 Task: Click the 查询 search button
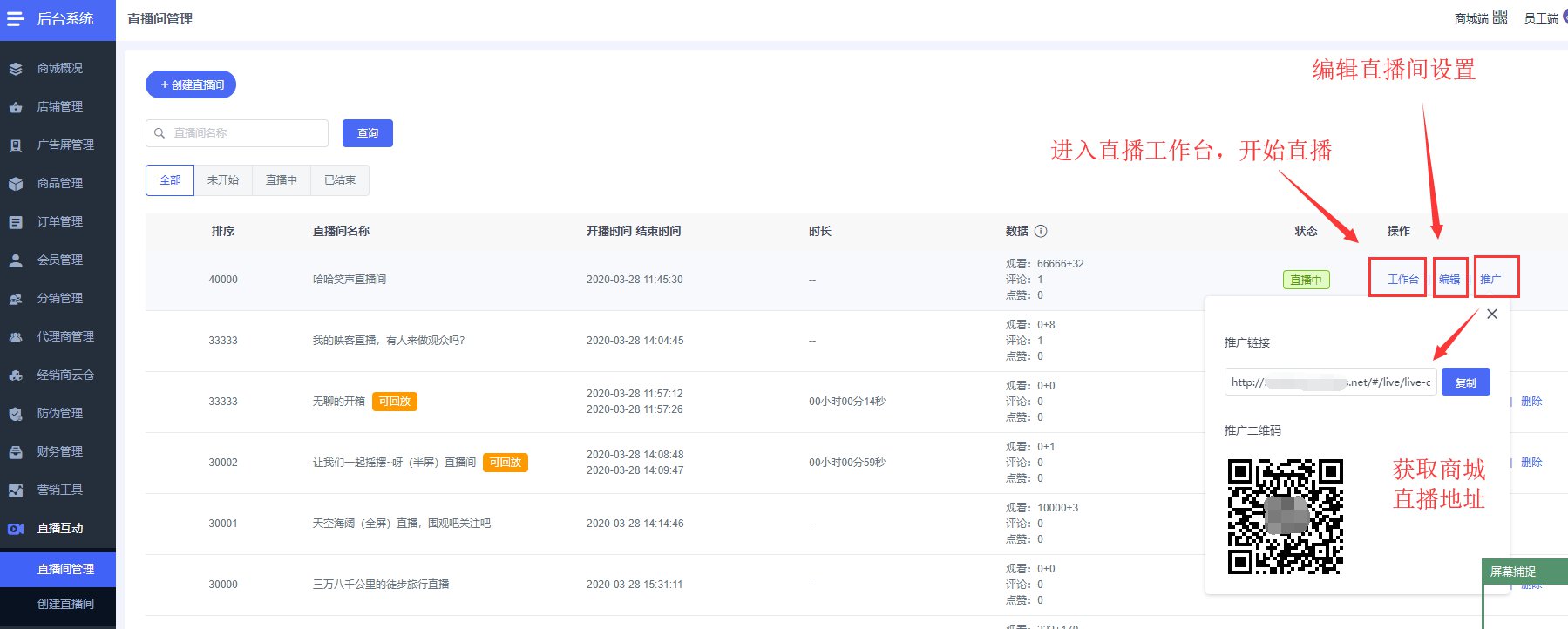pos(368,133)
